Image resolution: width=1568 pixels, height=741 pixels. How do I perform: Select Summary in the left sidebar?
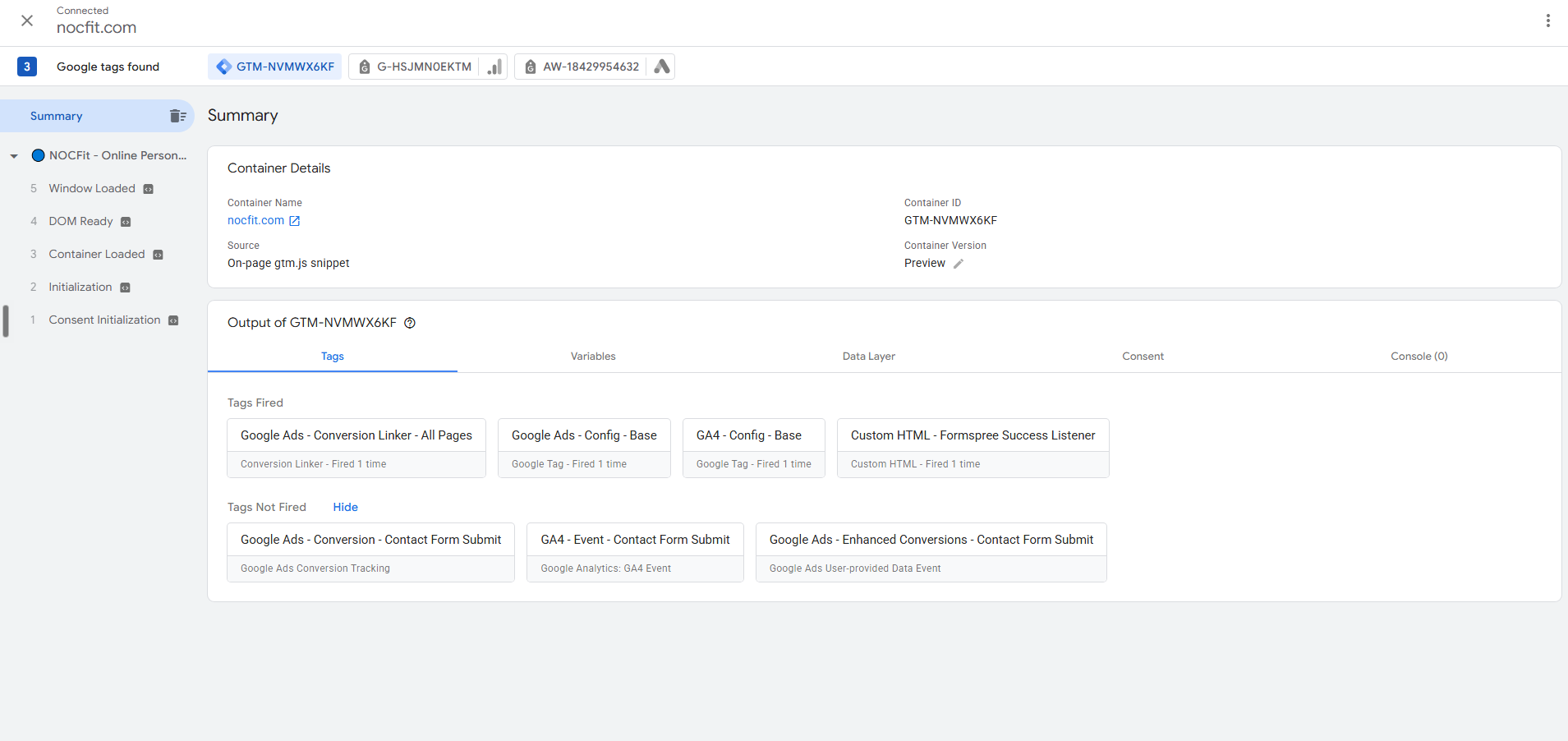point(97,116)
